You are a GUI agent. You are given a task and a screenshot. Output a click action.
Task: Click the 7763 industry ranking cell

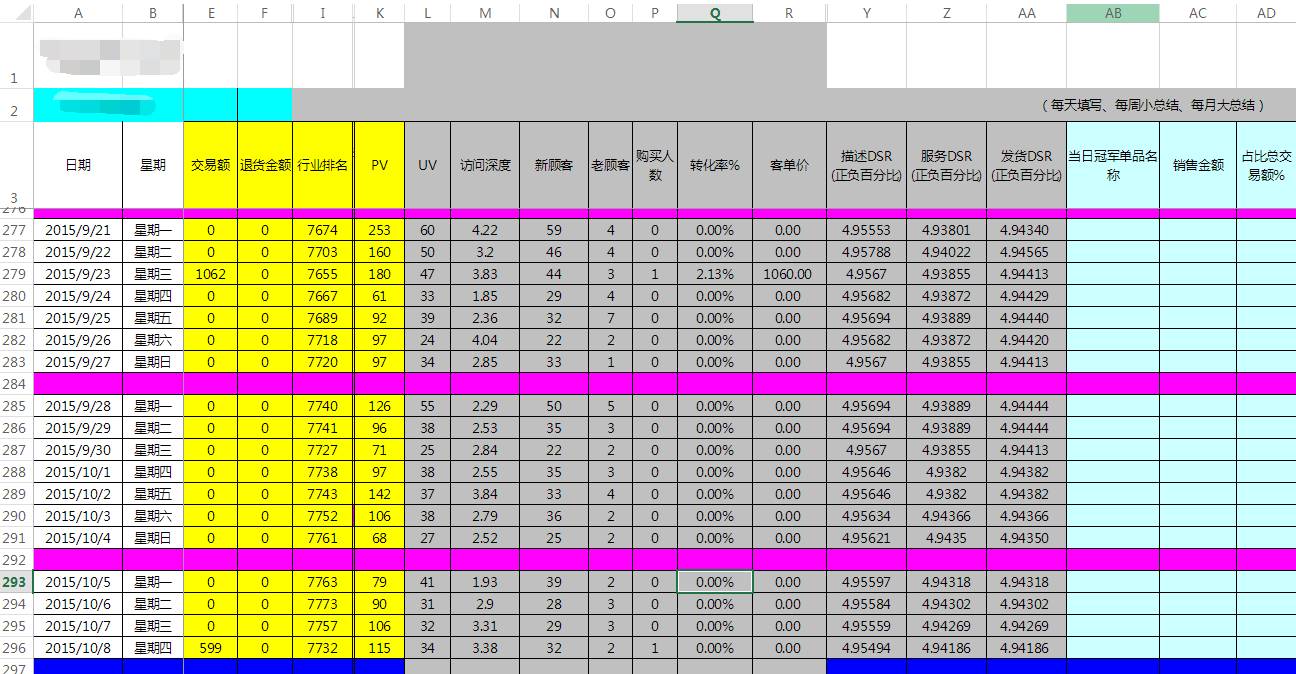point(322,582)
